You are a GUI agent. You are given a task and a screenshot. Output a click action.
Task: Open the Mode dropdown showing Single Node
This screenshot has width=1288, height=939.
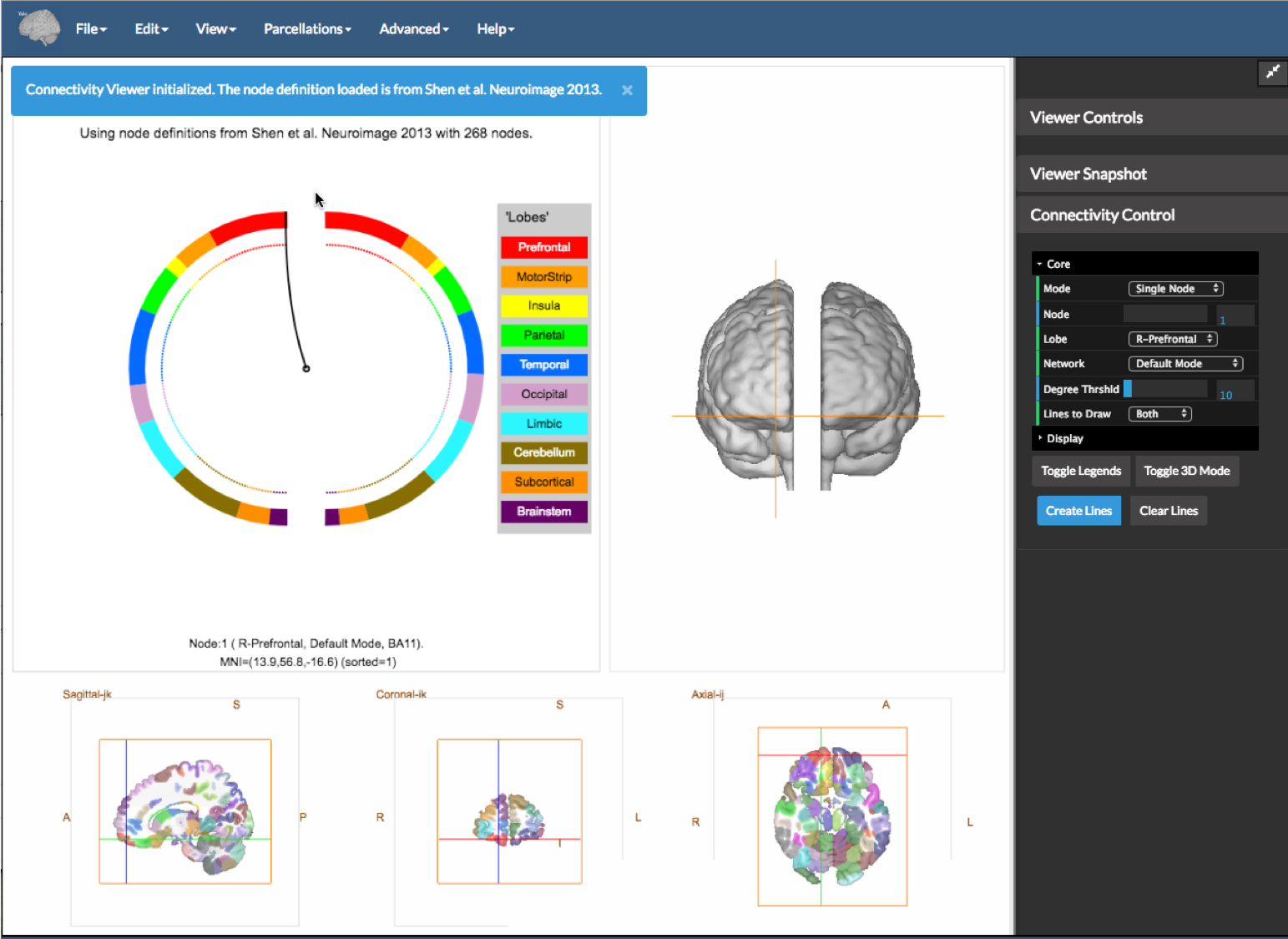[x=1175, y=289]
